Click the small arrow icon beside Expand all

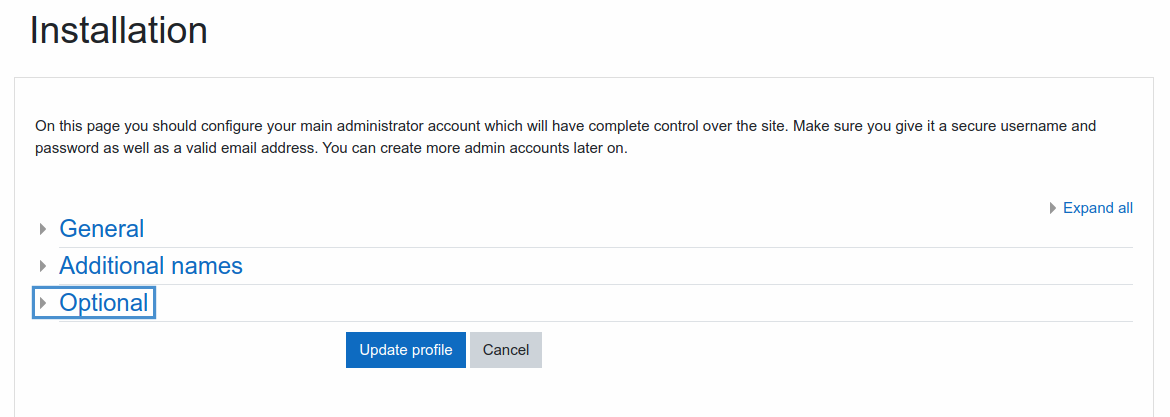click(x=1053, y=208)
